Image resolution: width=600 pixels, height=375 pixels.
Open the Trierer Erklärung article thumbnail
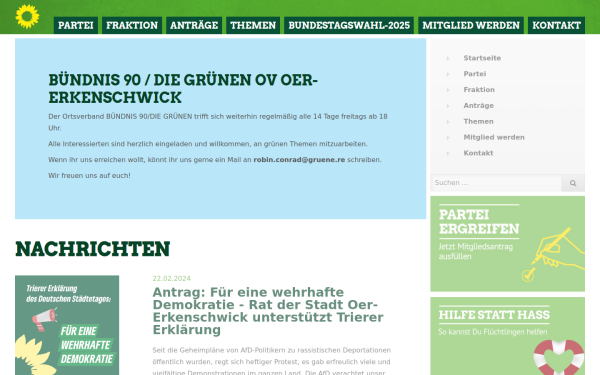(x=67, y=325)
